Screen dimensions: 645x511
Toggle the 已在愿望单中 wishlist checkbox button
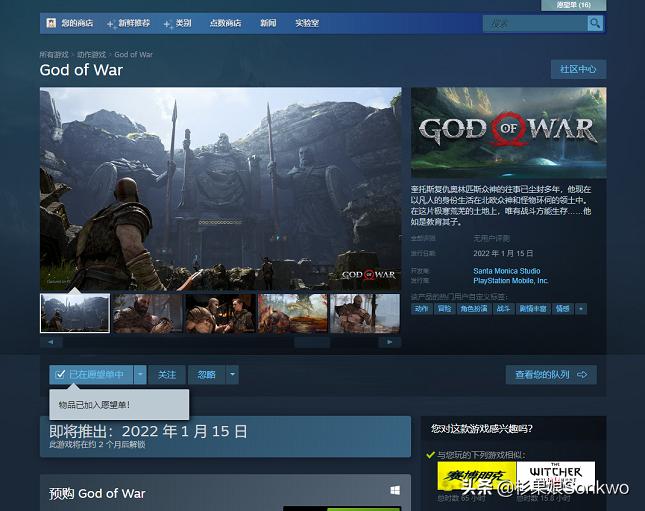[91, 374]
